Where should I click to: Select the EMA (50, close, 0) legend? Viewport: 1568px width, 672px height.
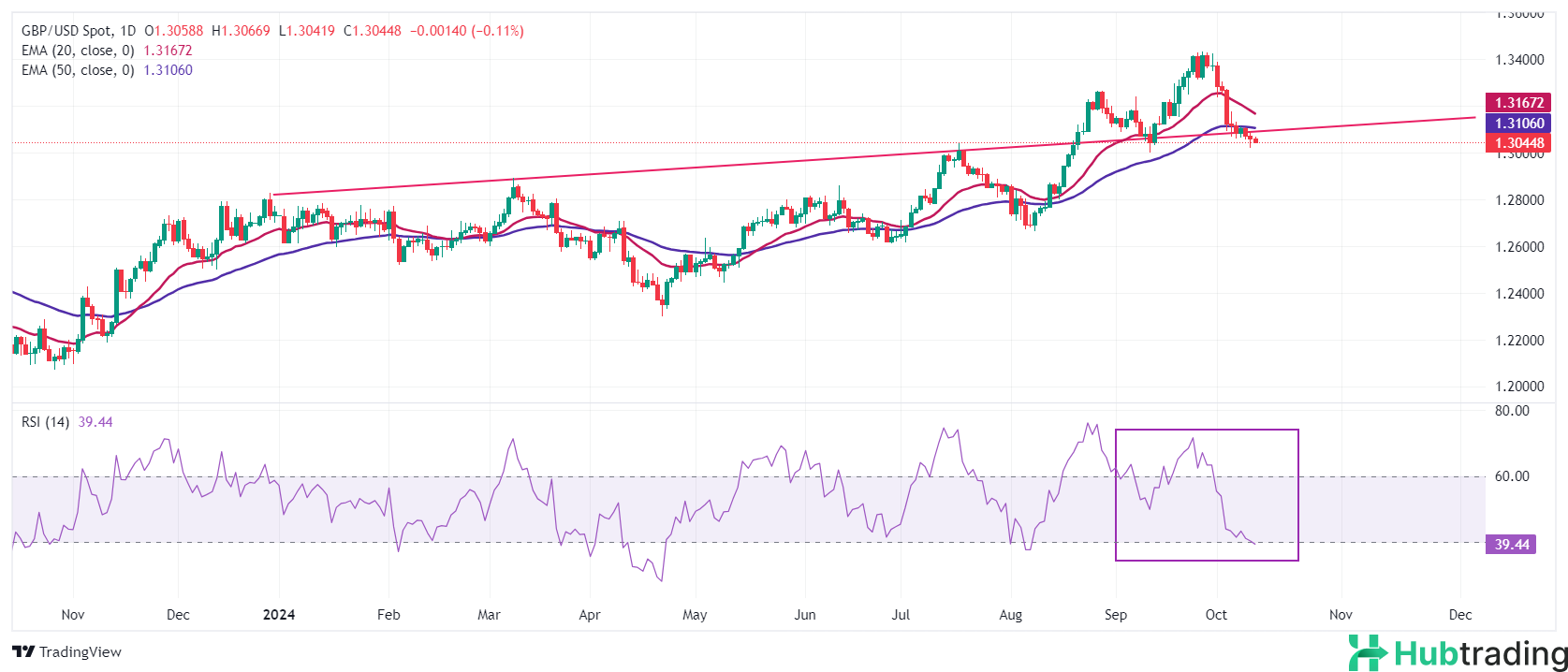[x=78, y=70]
